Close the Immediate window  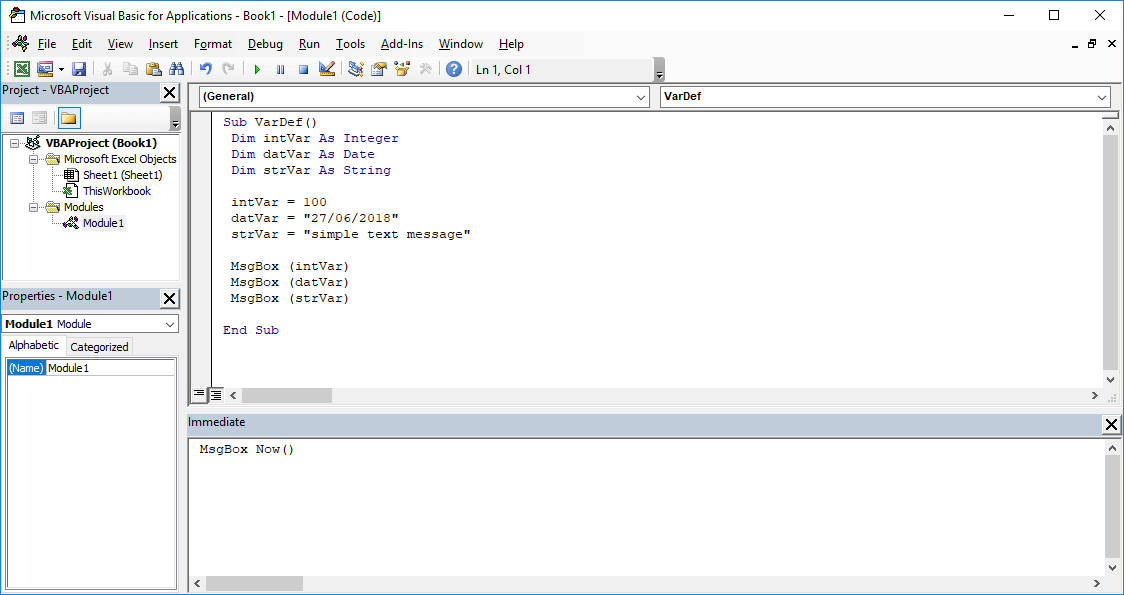pos(1111,425)
